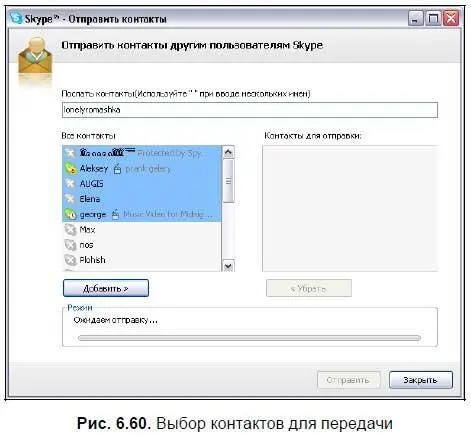This screenshot has width=471, height=436.
Task: Click the Добавить > button
Action: click(x=106, y=288)
